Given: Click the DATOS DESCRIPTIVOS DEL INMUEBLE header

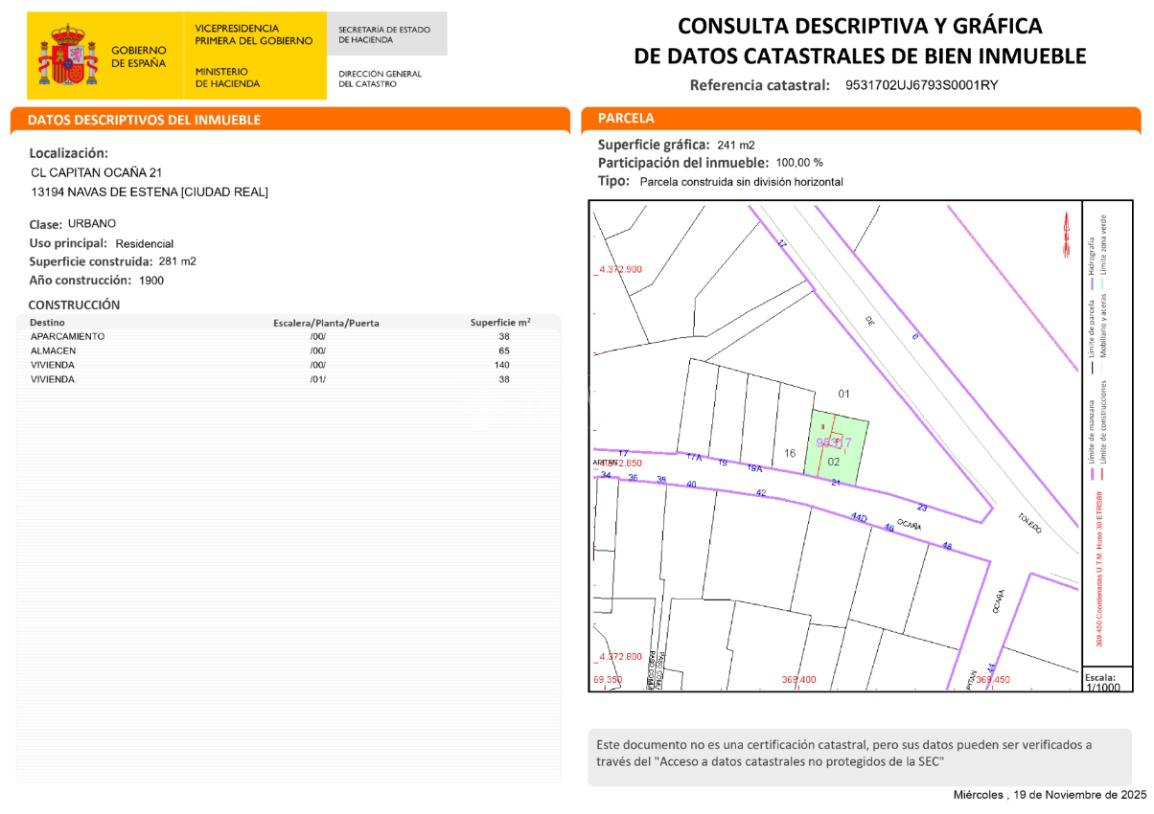Looking at the screenshot, I should 145,120.
